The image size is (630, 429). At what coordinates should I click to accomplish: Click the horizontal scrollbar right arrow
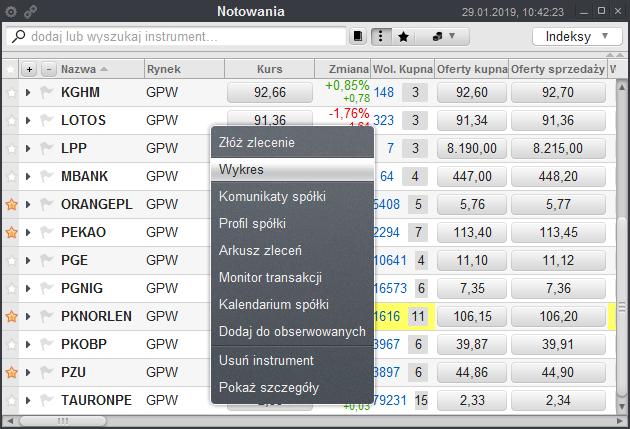pyautogui.click(x=620, y=421)
